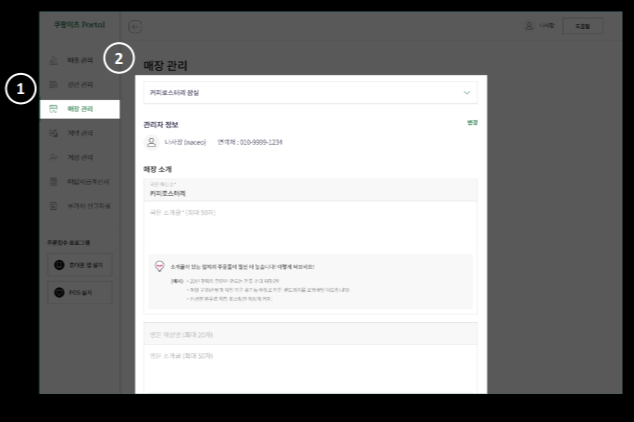The width and height of the screenshot is (634, 422).
Task: Click the back arrow icon in header
Action: click(135, 27)
